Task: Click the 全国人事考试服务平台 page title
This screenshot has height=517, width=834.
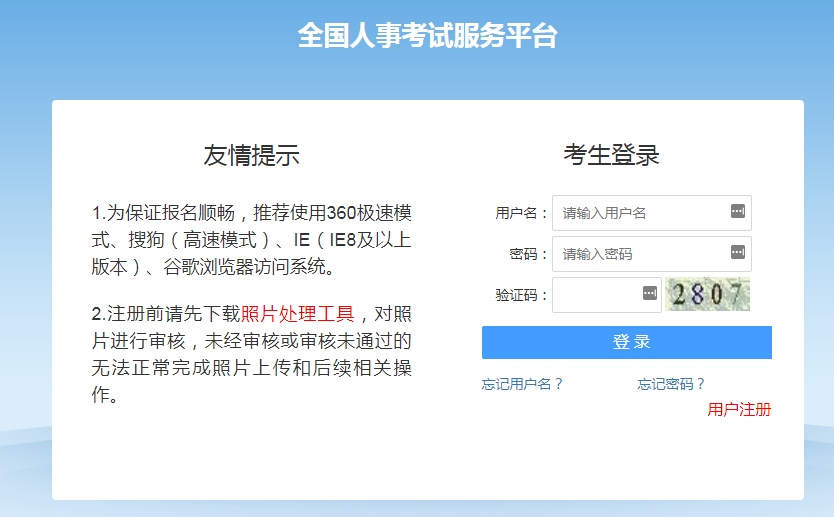Action: [427, 36]
